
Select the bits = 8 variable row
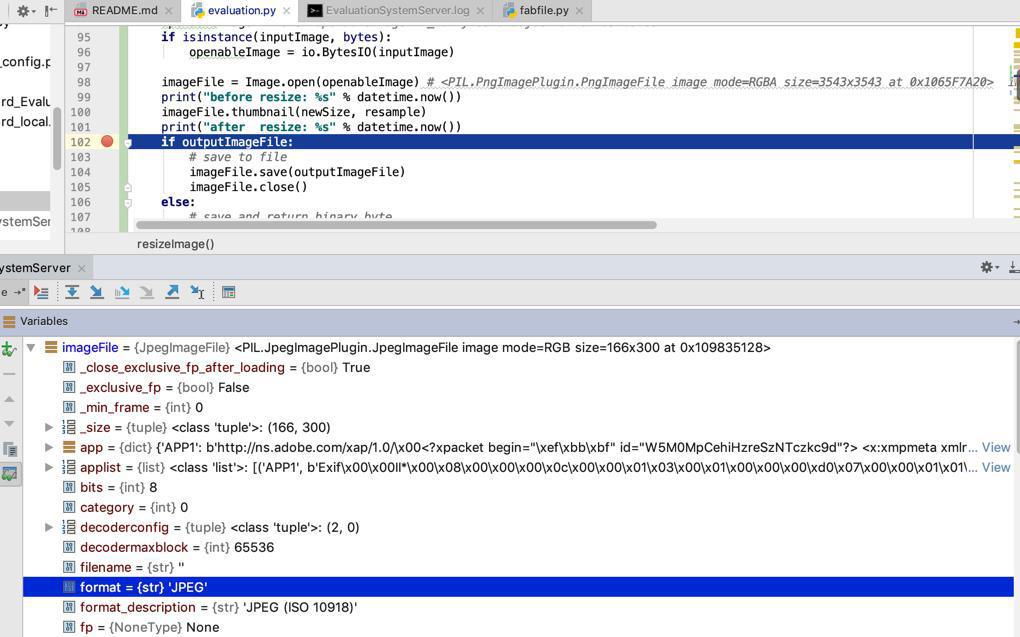tap(518, 487)
